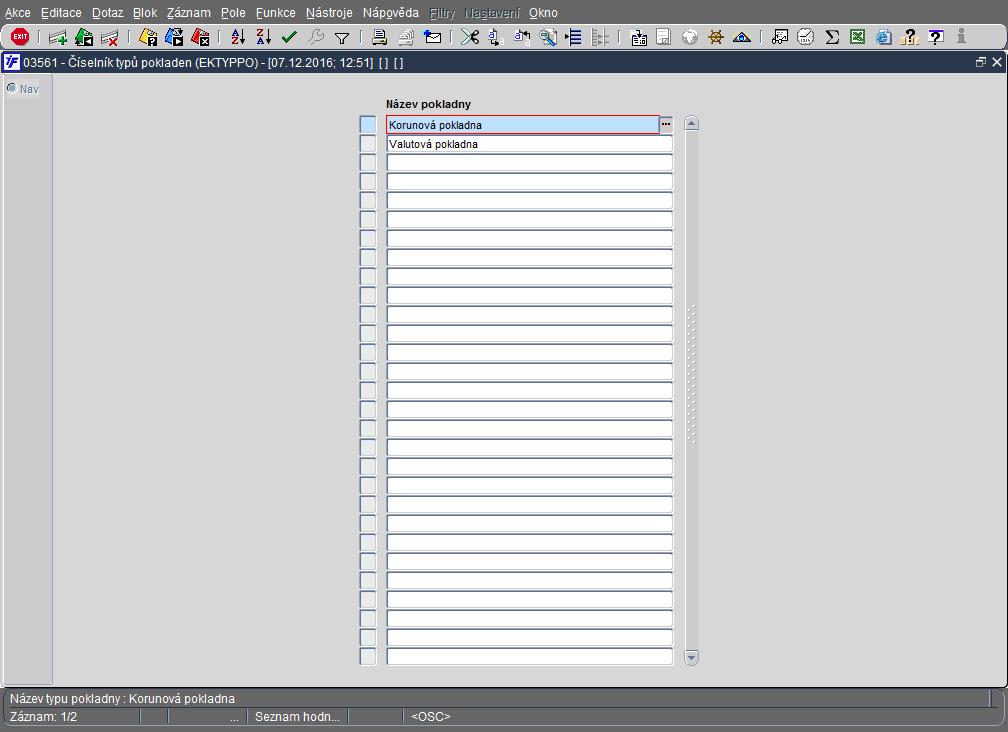Click the clock calendar icon
This screenshot has height=732, width=1008.
[x=806, y=37]
